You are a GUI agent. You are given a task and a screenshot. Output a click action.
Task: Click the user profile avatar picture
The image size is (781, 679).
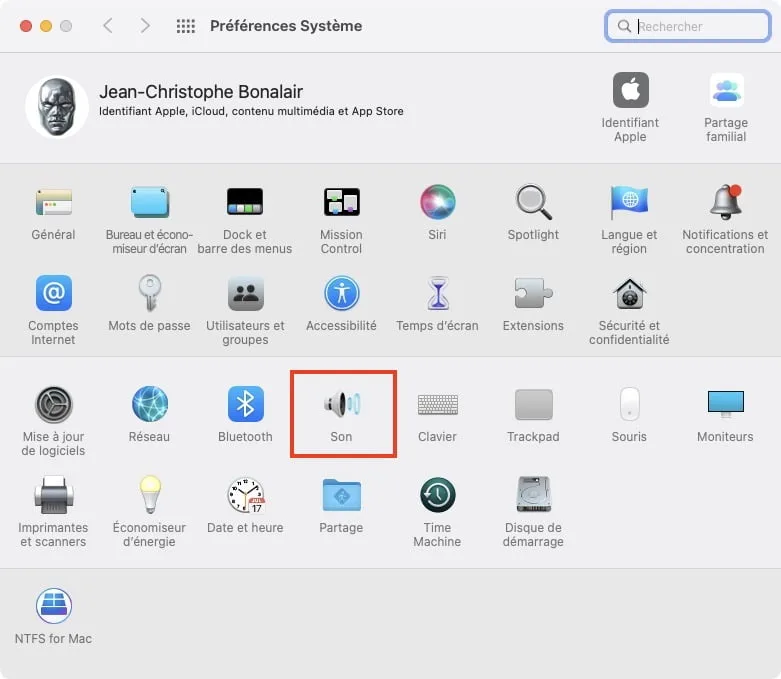click(x=57, y=107)
